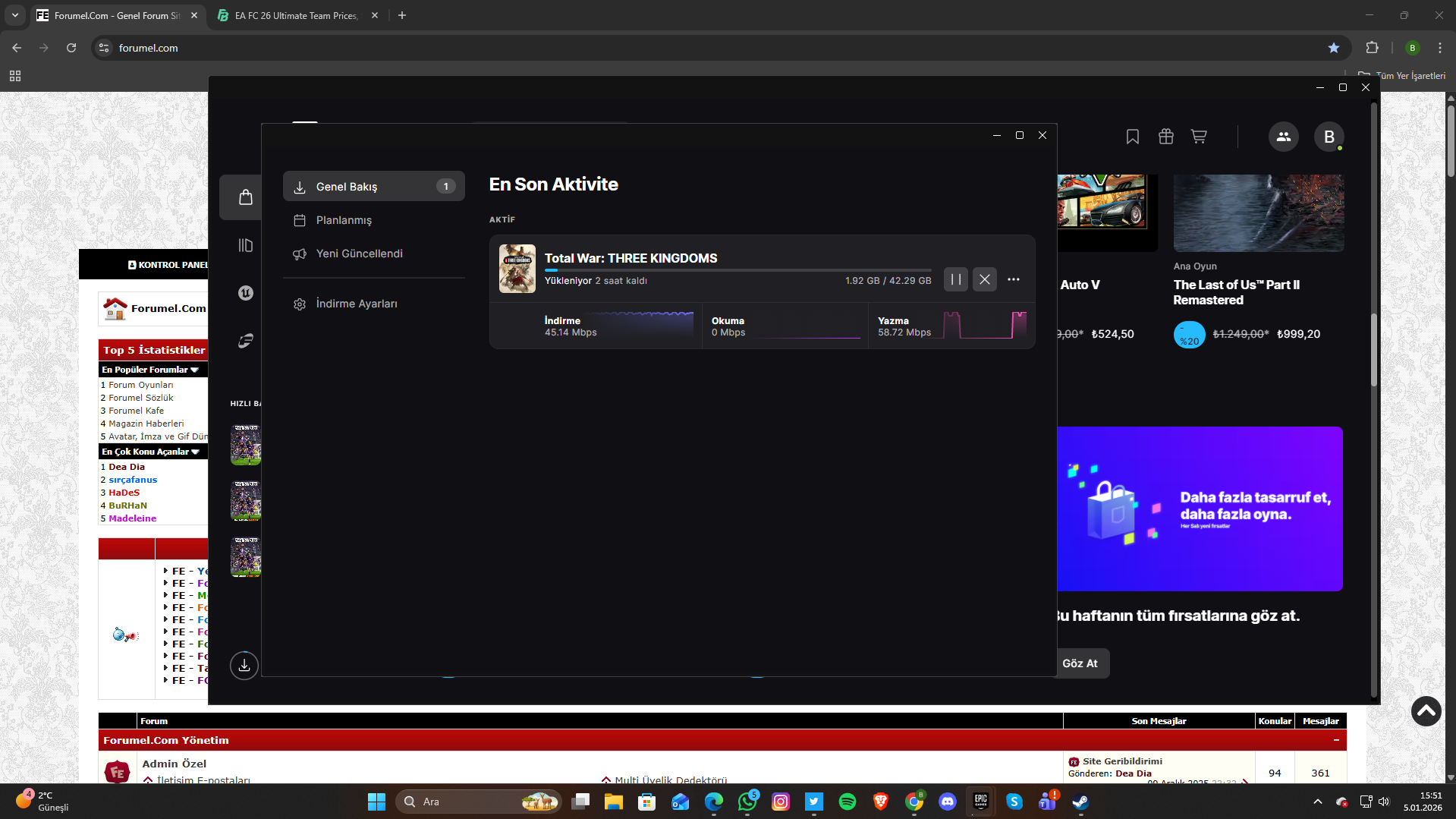Open Epic Games Launcher taskbar icon
Image resolution: width=1456 pixels, height=819 pixels.
tap(981, 802)
